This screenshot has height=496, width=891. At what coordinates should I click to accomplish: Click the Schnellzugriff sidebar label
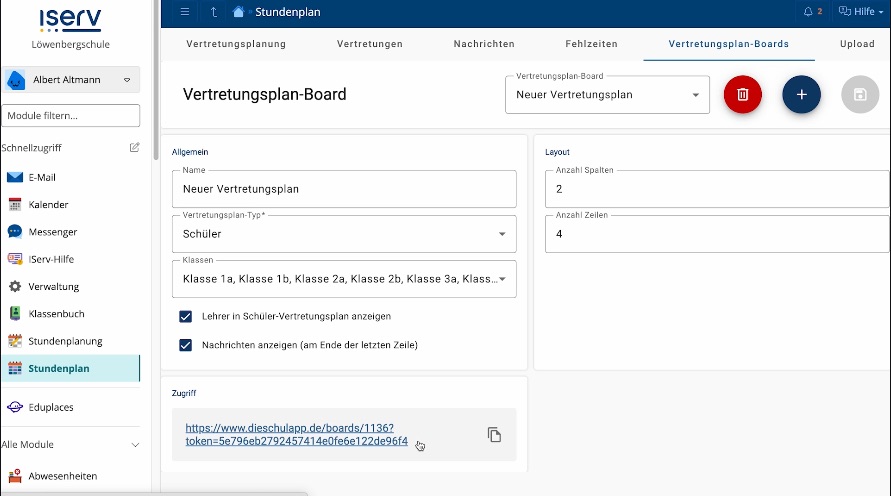pyautogui.click(x=31, y=148)
